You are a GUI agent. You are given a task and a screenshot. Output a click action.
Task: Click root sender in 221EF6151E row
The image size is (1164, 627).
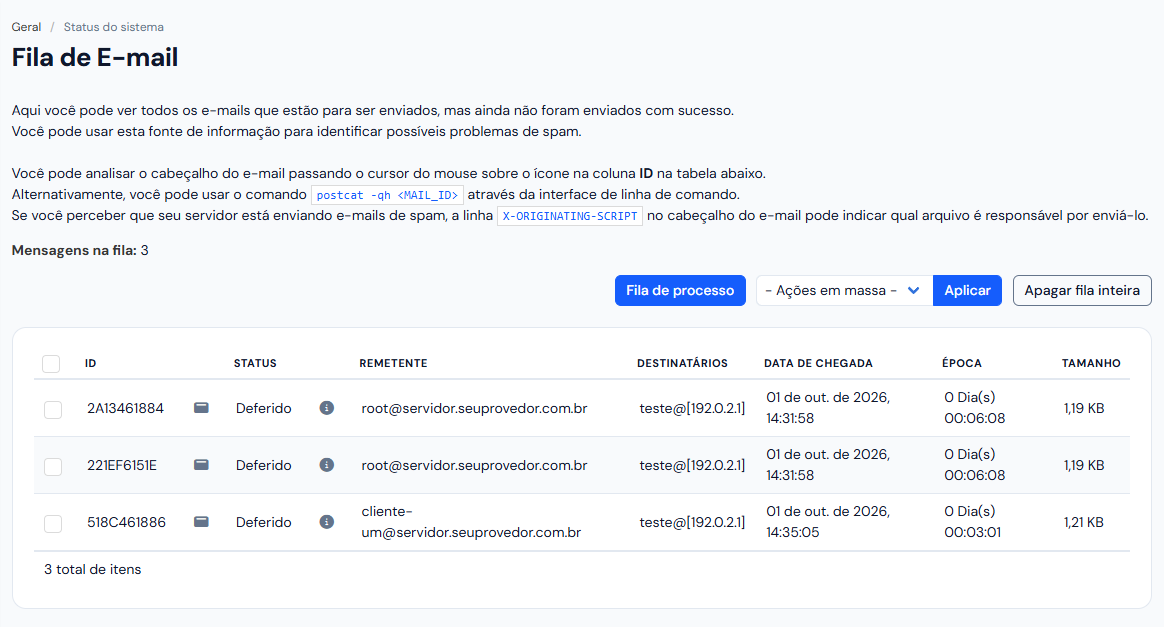tap(474, 465)
